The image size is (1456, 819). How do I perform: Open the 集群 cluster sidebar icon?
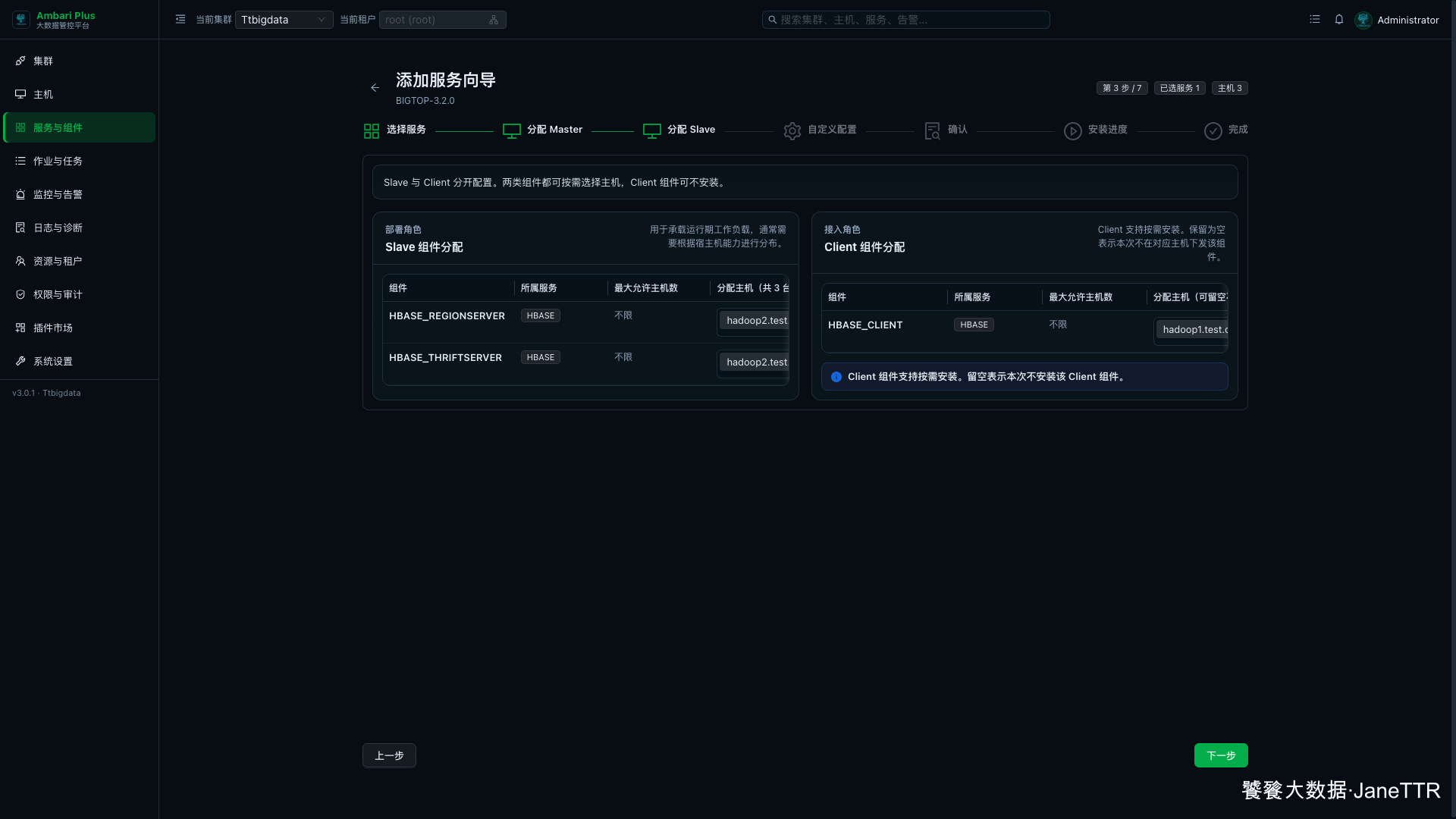pyautogui.click(x=20, y=61)
